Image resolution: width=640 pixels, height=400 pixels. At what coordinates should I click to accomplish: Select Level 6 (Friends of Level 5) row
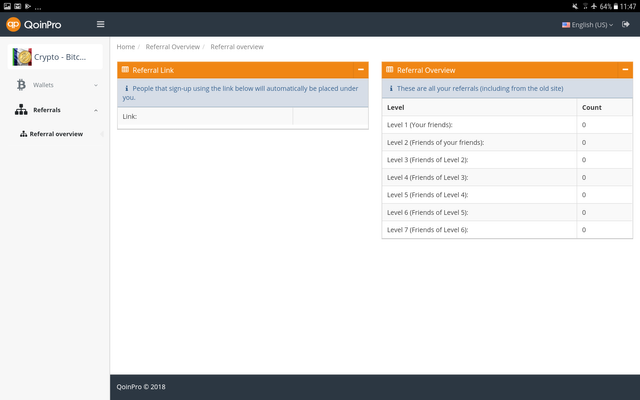coord(507,213)
